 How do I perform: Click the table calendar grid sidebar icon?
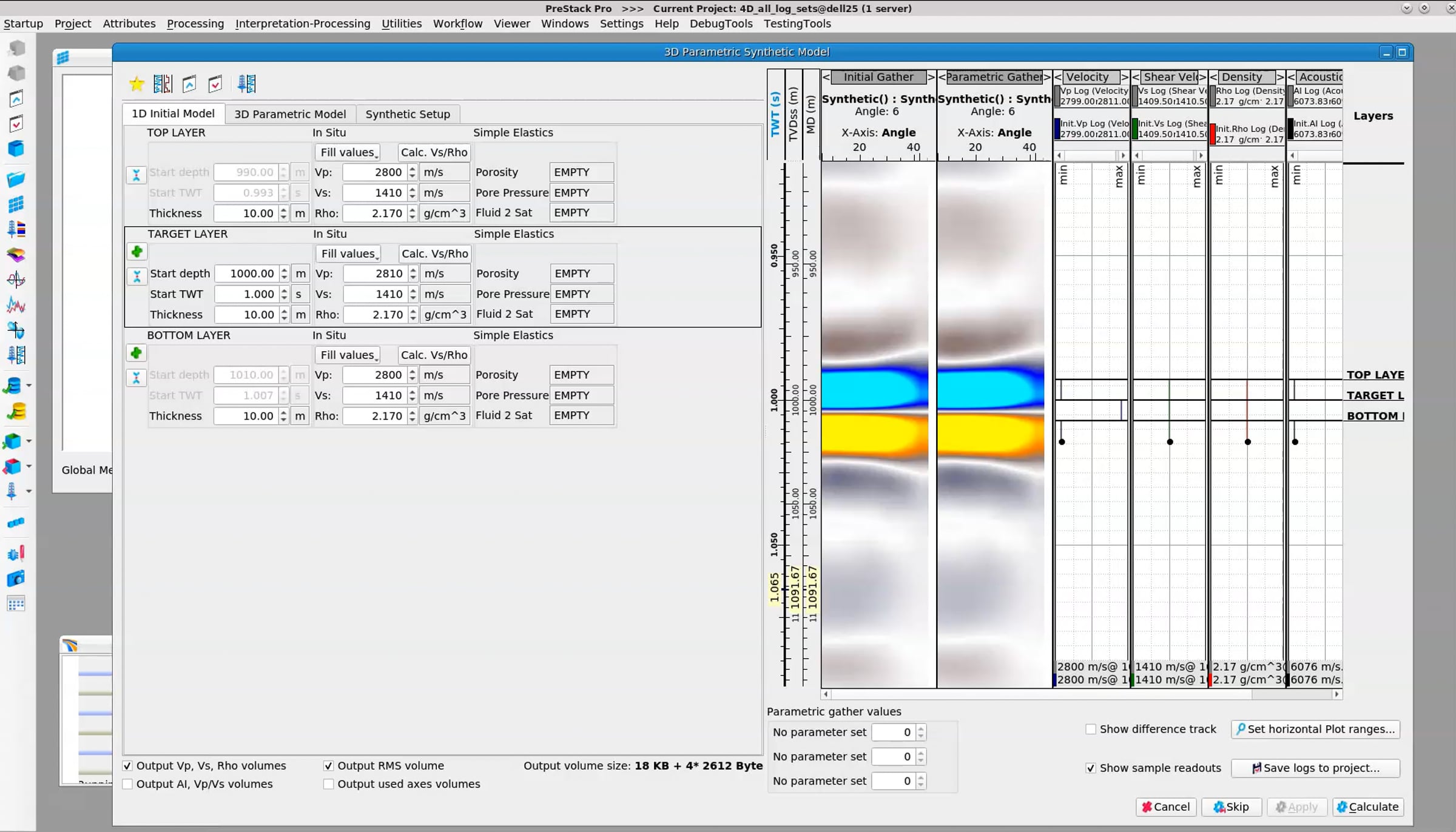click(16, 604)
